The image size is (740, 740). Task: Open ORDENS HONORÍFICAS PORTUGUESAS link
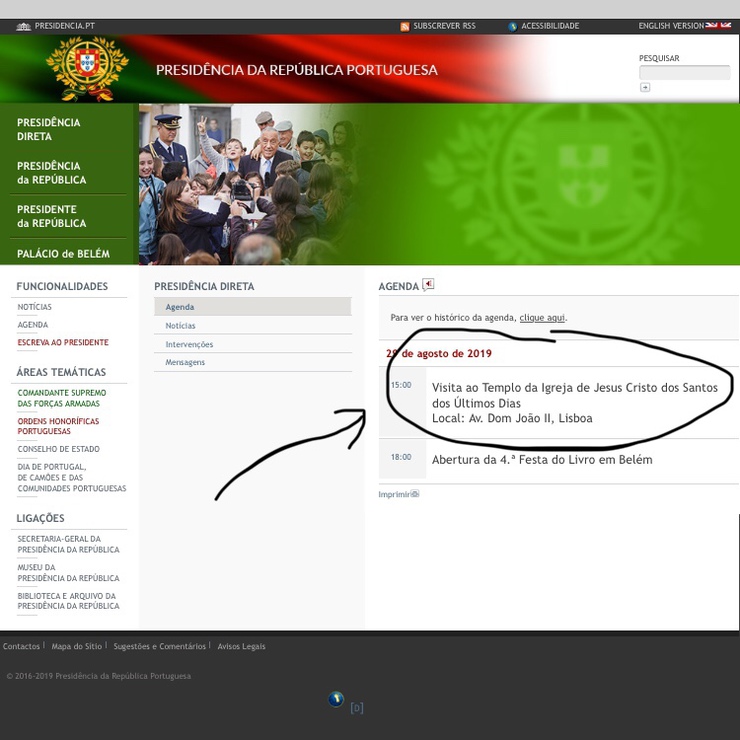(x=58, y=426)
